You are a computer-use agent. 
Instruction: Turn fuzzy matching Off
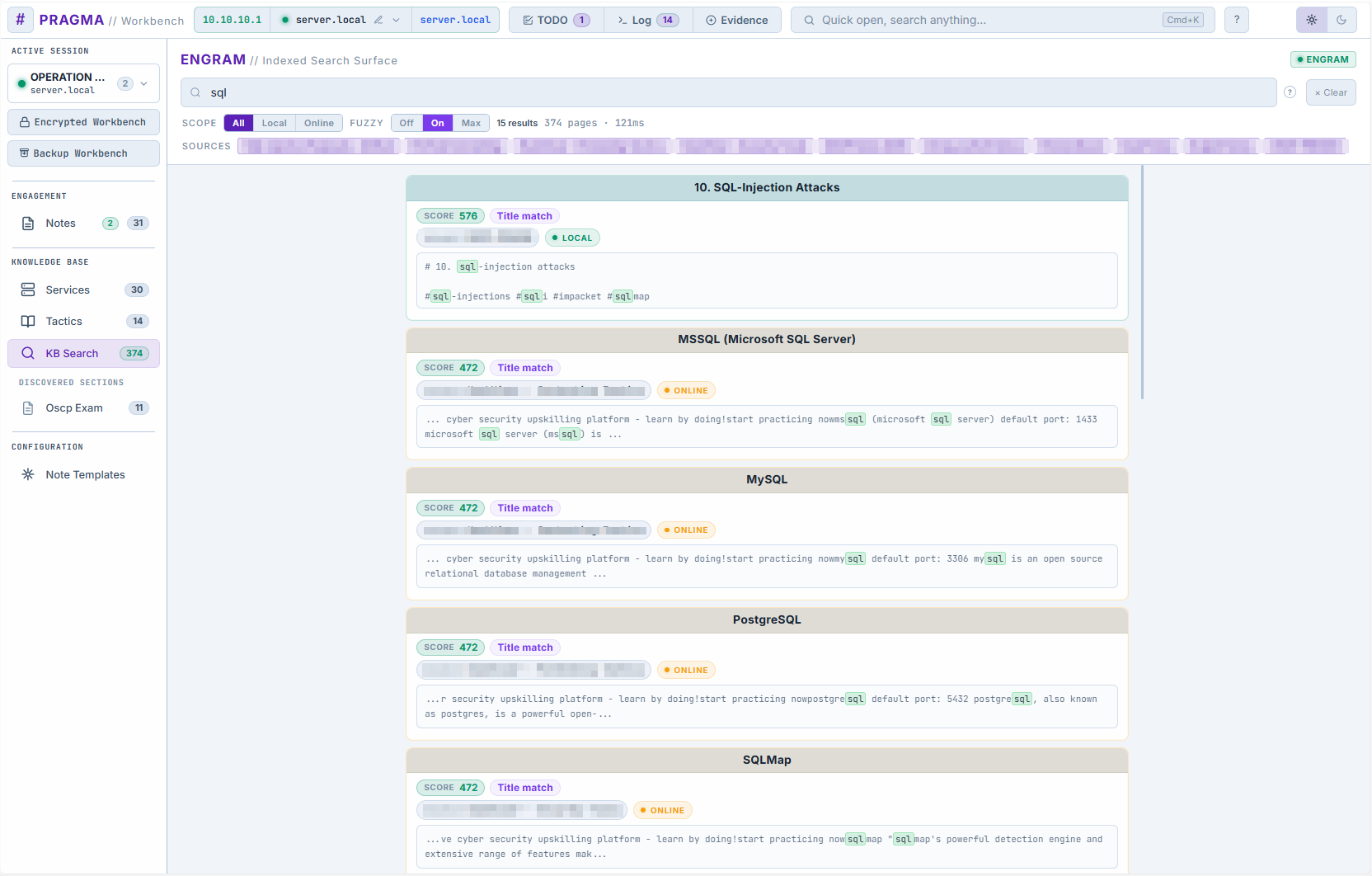coord(406,123)
